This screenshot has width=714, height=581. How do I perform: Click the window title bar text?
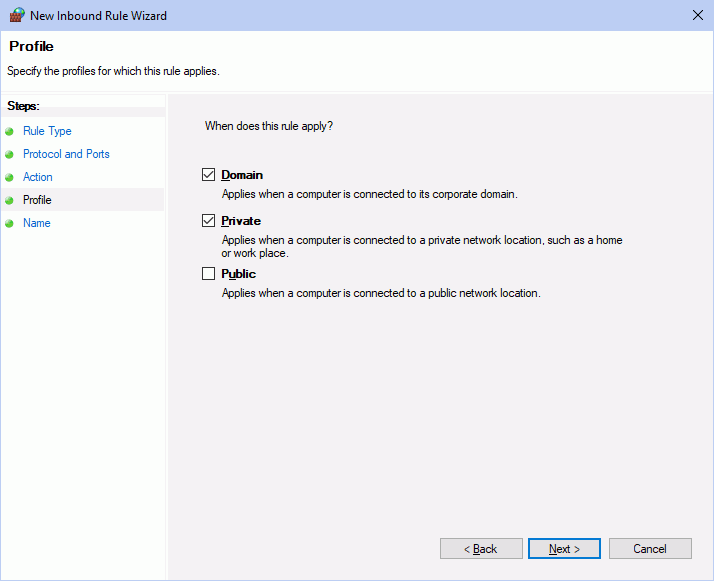99,15
